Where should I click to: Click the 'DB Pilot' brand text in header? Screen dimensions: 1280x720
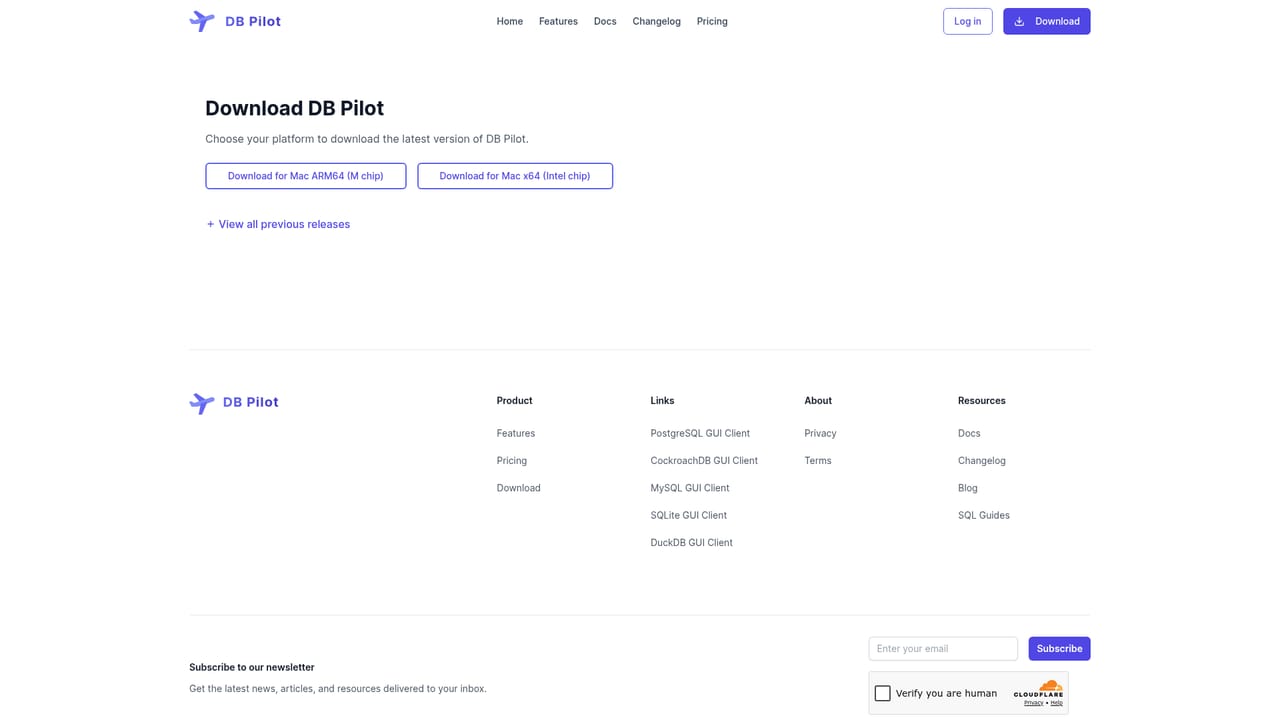click(x=253, y=21)
